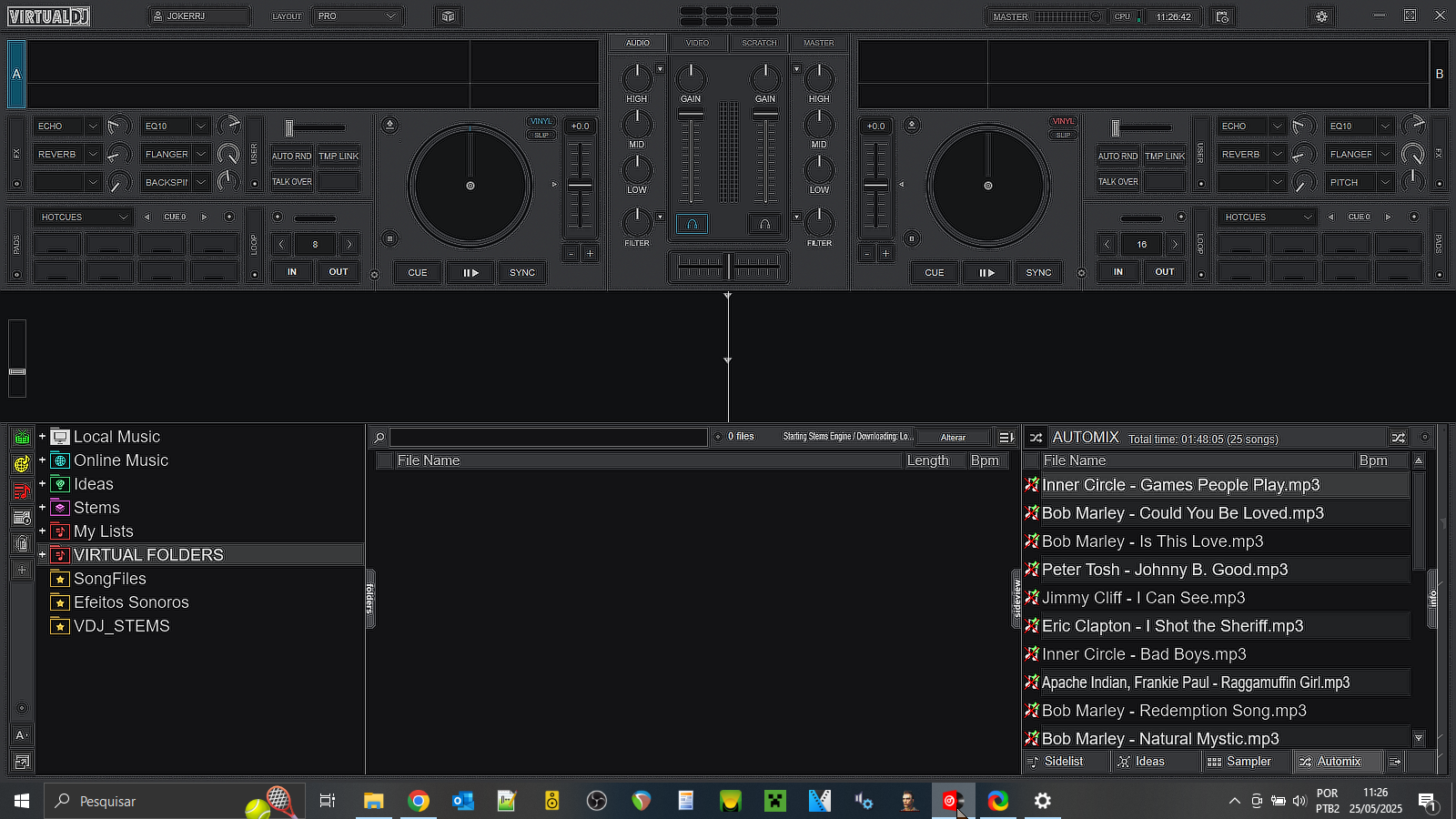1456x819 pixels.
Task: Click the search magnifier icon in browser
Action: 379,438
